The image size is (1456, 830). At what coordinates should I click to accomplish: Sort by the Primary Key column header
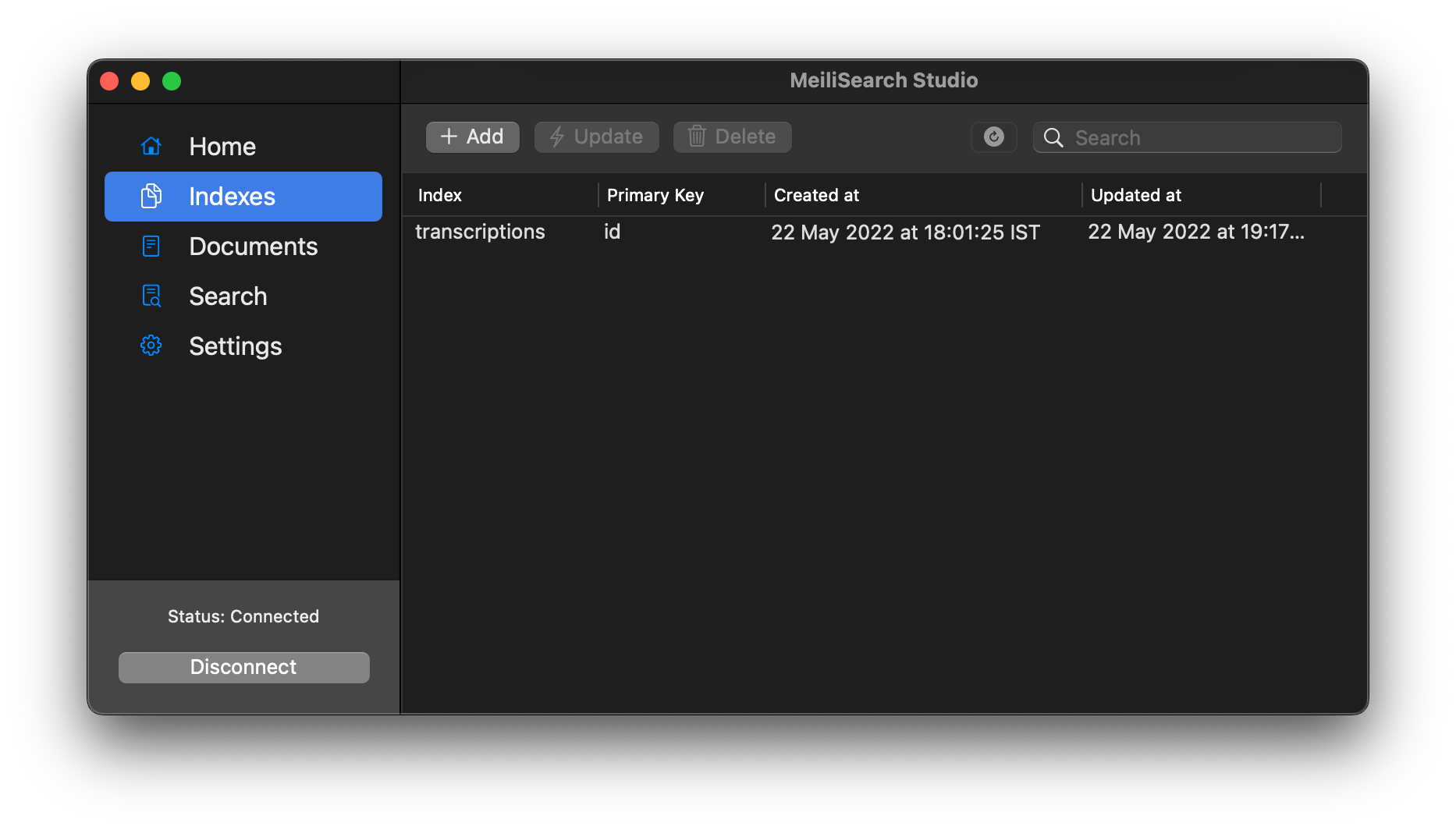point(655,195)
